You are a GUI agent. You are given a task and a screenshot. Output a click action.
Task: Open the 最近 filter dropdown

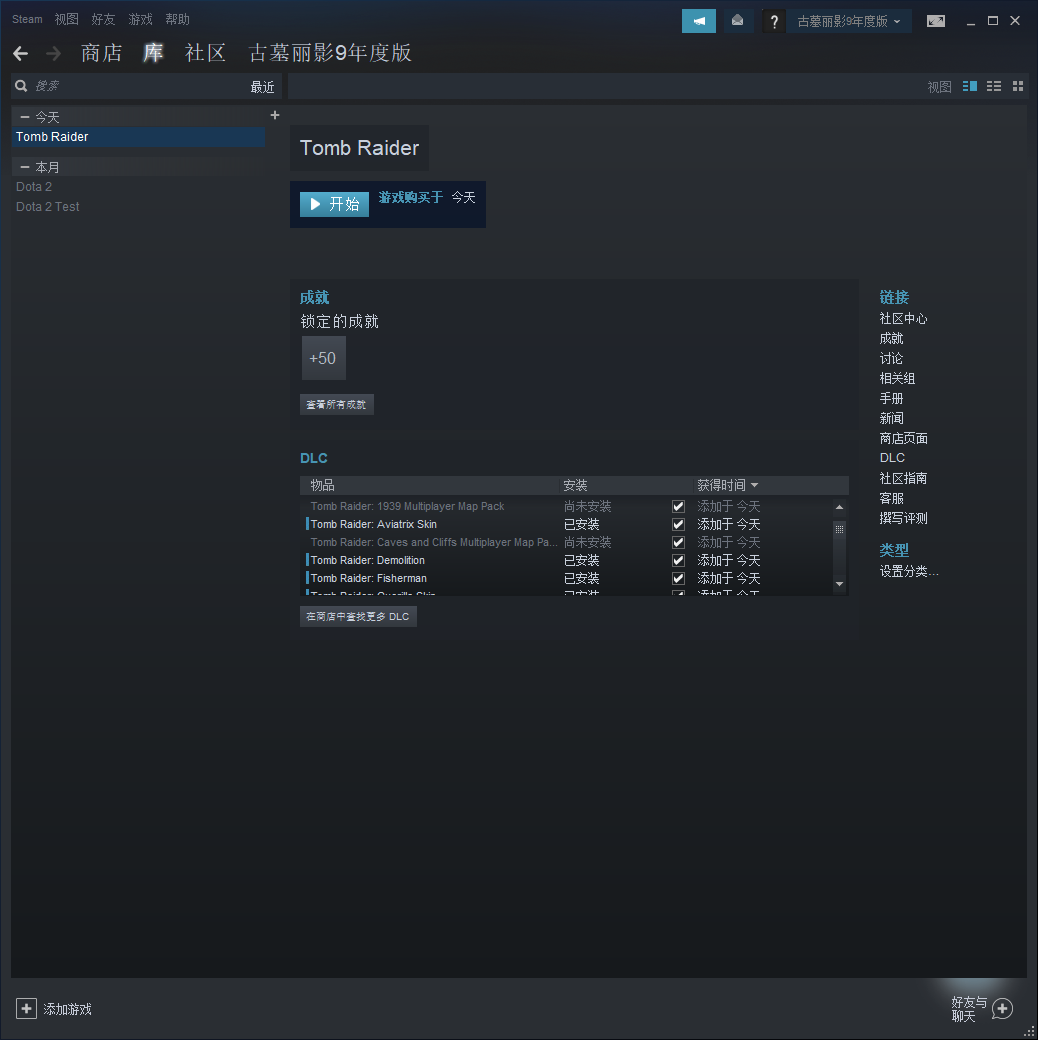263,87
